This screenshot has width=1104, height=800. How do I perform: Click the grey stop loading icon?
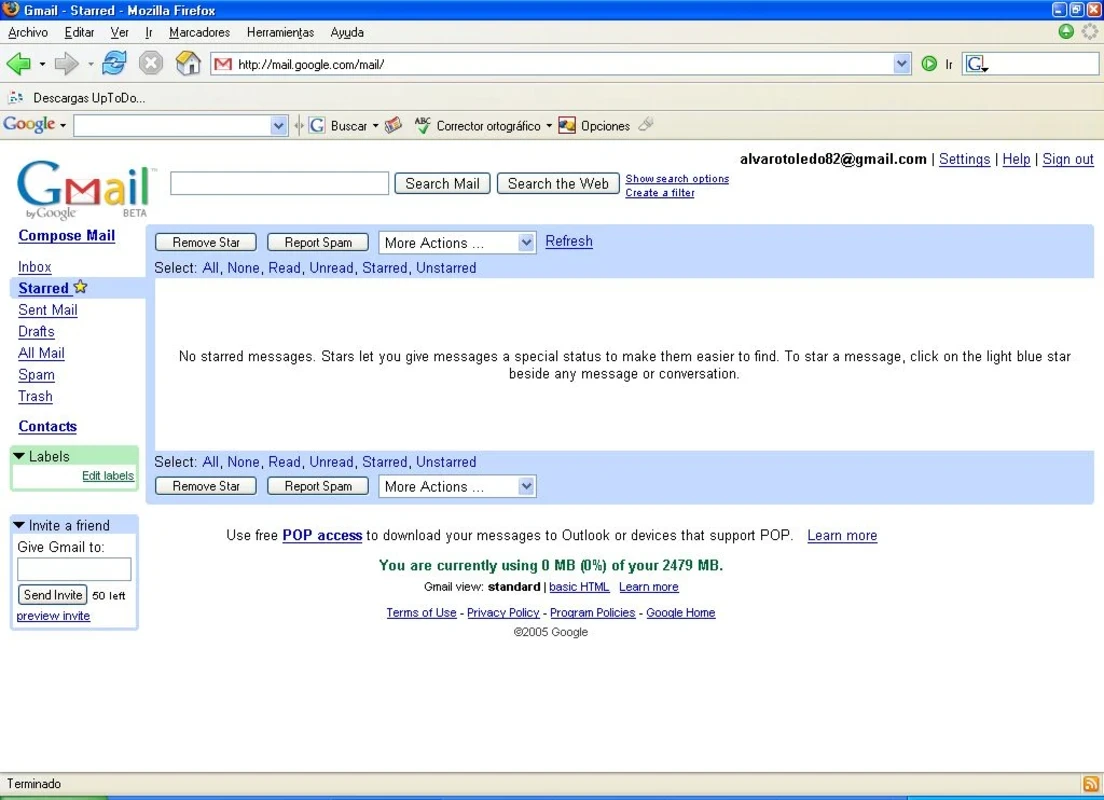tap(151, 63)
